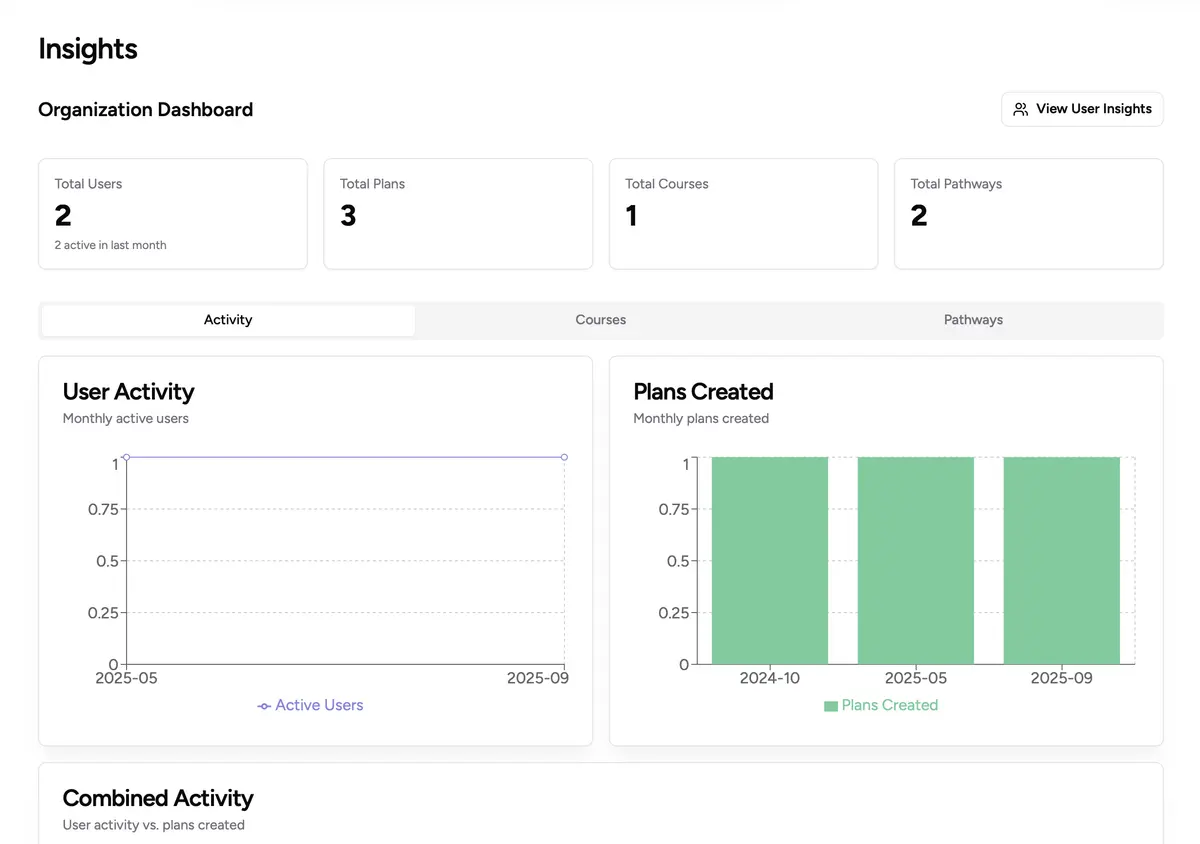The width and height of the screenshot is (1200, 844).
Task: Click the users icon on View User Insights button
Action: coord(1020,108)
